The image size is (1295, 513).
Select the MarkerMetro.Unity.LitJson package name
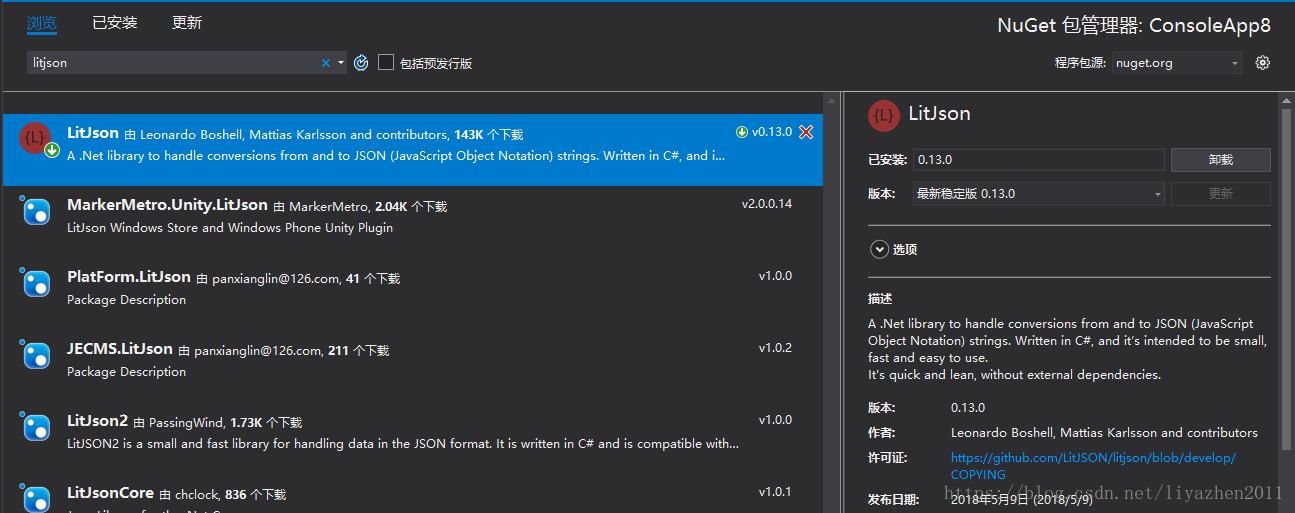(x=167, y=205)
